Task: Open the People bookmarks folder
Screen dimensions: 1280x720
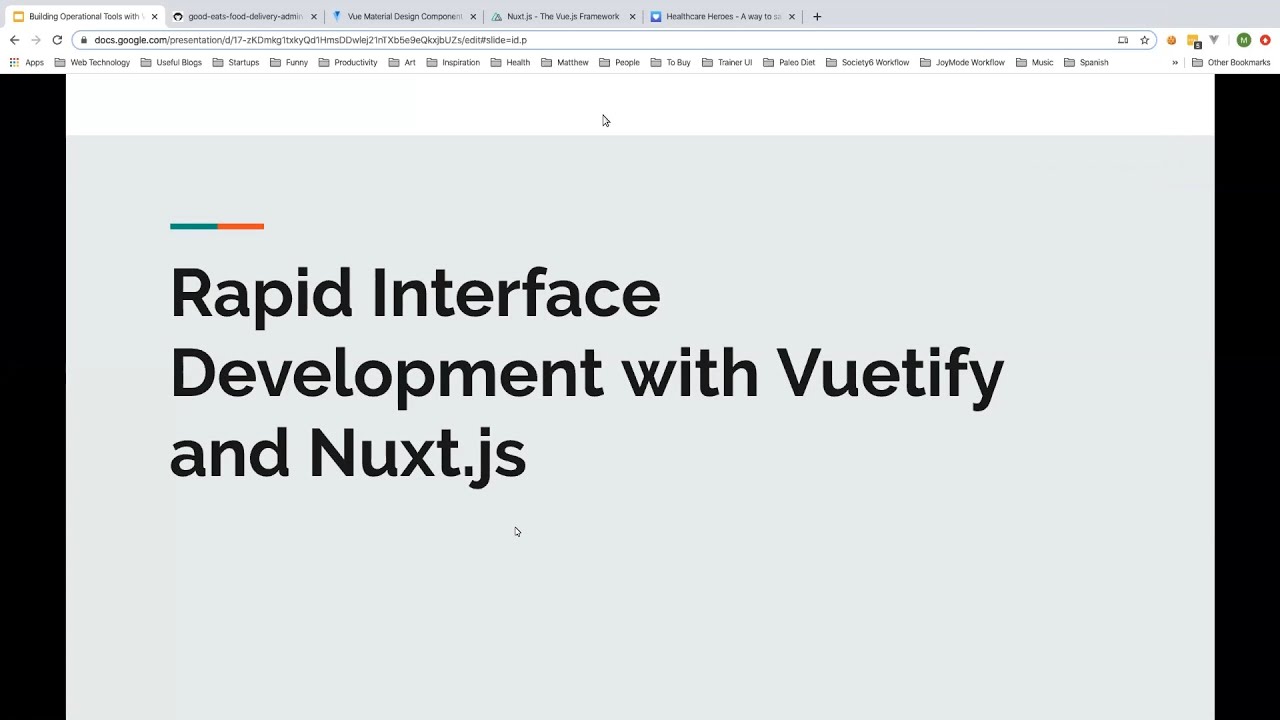Action: coord(619,62)
